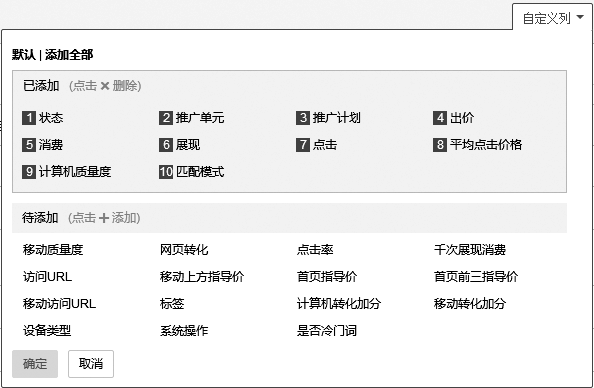Add the 访问URL column

tap(47, 277)
